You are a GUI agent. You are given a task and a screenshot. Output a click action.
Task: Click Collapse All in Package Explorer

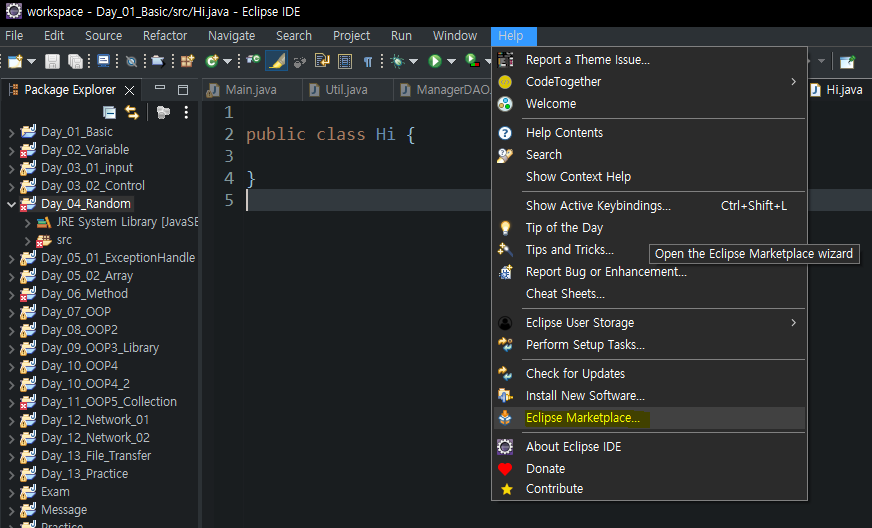(x=110, y=112)
